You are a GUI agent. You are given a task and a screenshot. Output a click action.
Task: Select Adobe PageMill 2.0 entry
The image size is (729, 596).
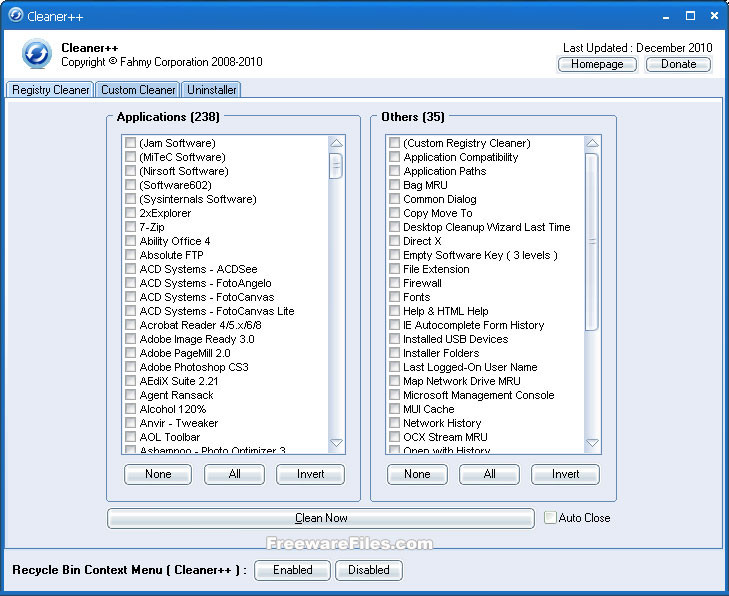tap(185, 353)
